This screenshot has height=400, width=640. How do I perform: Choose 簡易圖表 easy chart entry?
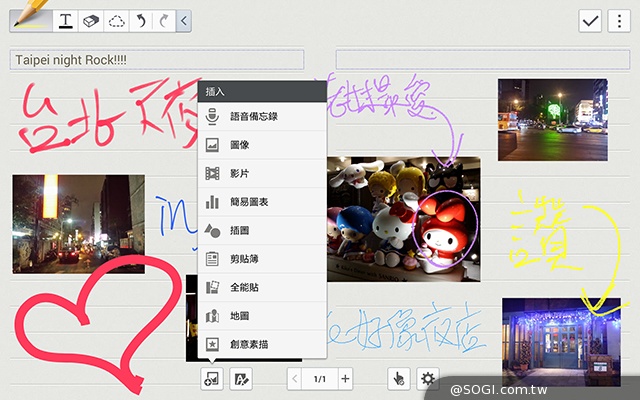tap(262, 202)
